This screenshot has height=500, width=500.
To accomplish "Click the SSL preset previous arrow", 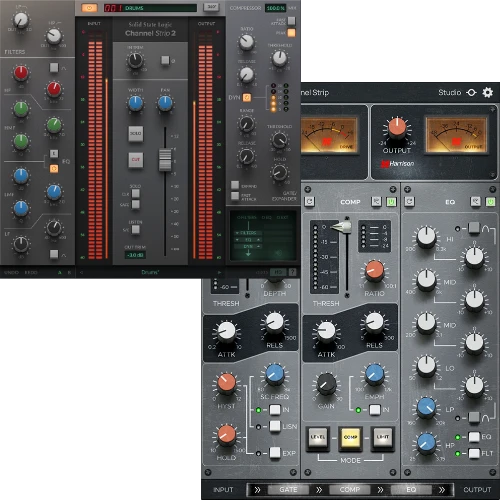I will click(x=82, y=272).
